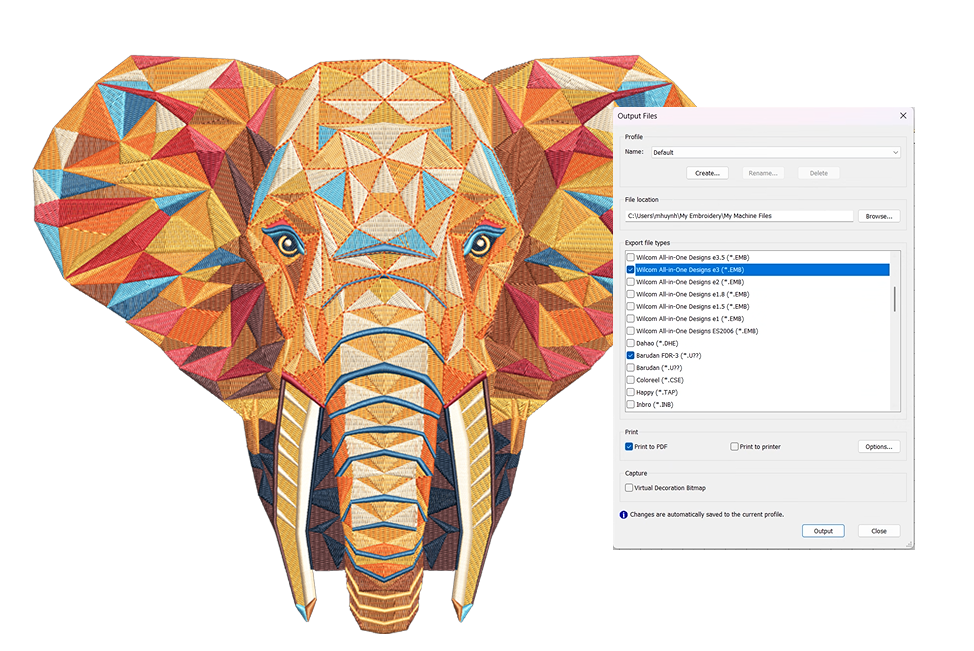Screen dimensions: 974x651
Task: Click the Create... profile button
Action: click(x=707, y=173)
